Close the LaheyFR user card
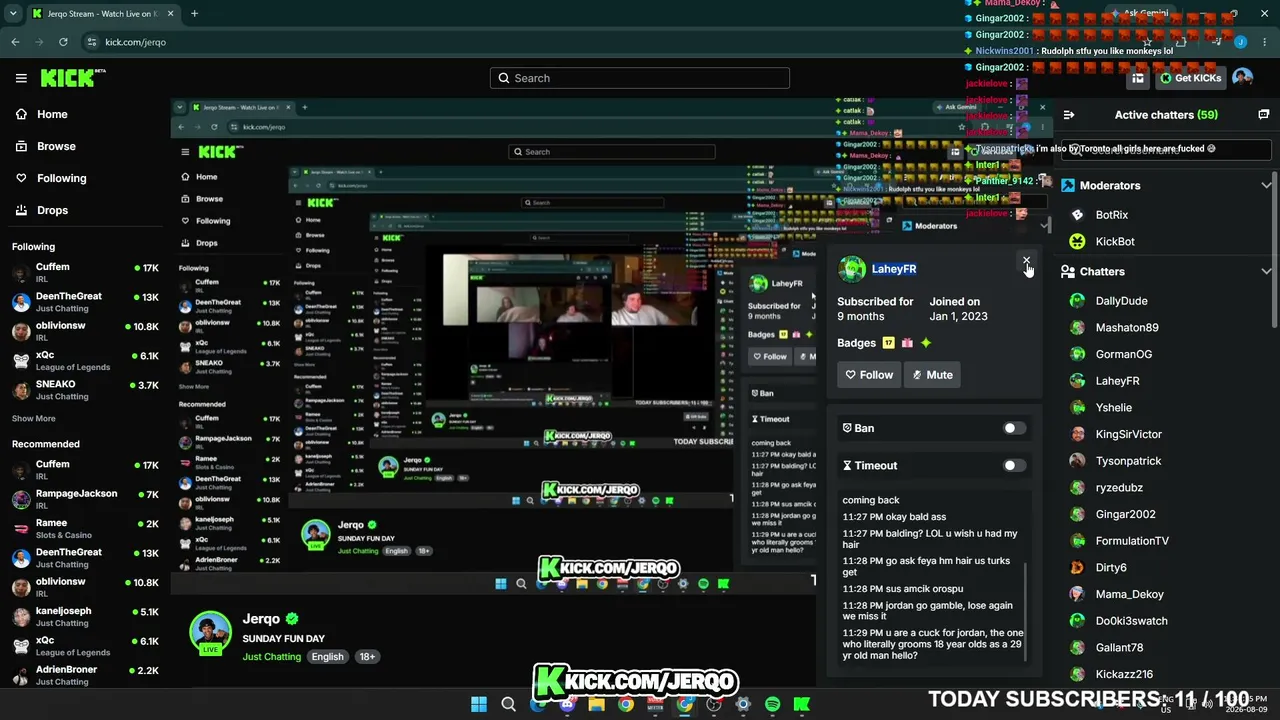 tap(1026, 261)
